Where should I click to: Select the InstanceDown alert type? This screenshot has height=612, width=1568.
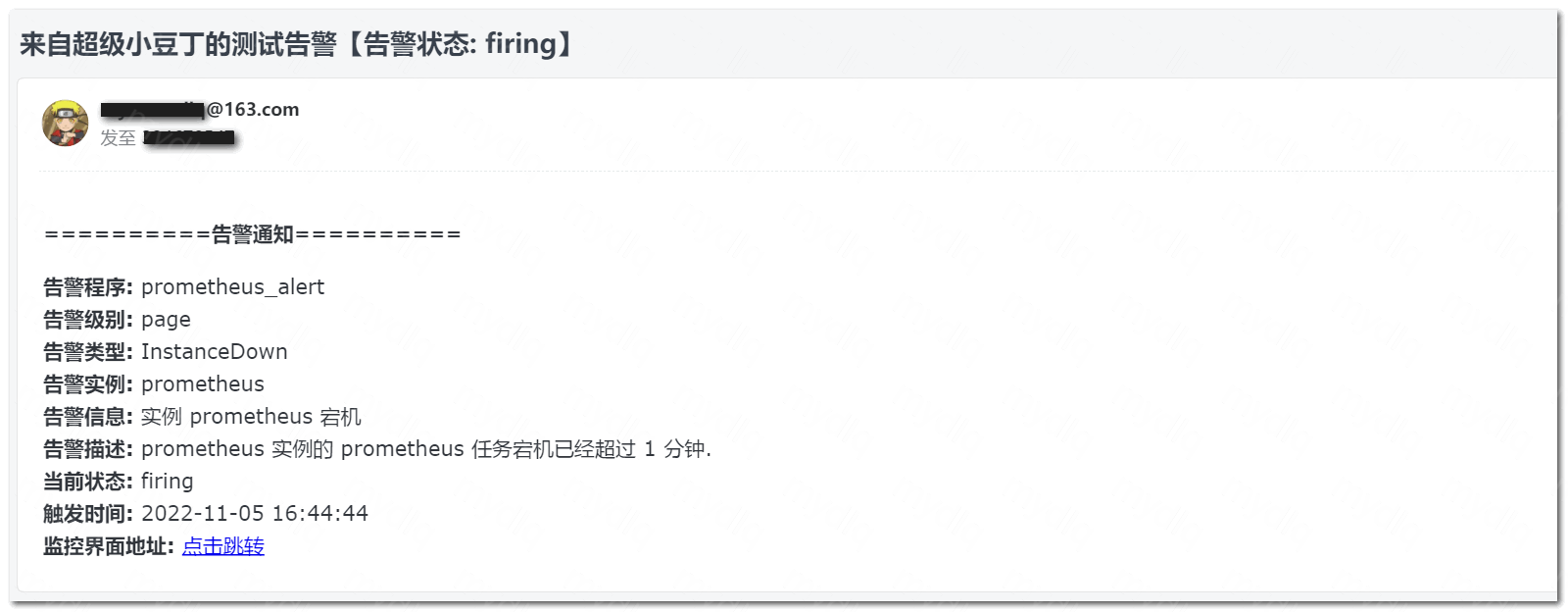pos(214,352)
